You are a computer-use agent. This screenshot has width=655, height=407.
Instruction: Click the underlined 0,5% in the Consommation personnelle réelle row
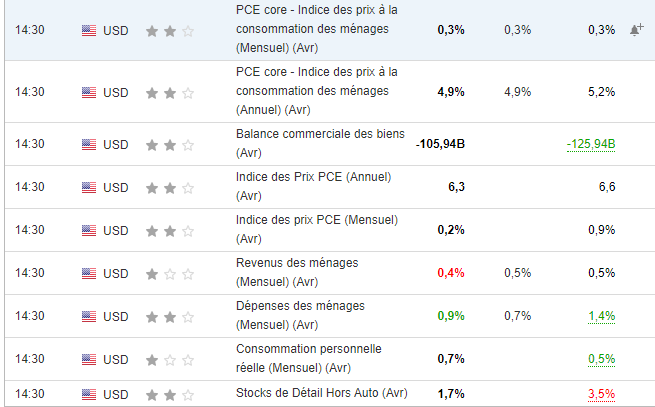pyautogui.click(x=601, y=359)
